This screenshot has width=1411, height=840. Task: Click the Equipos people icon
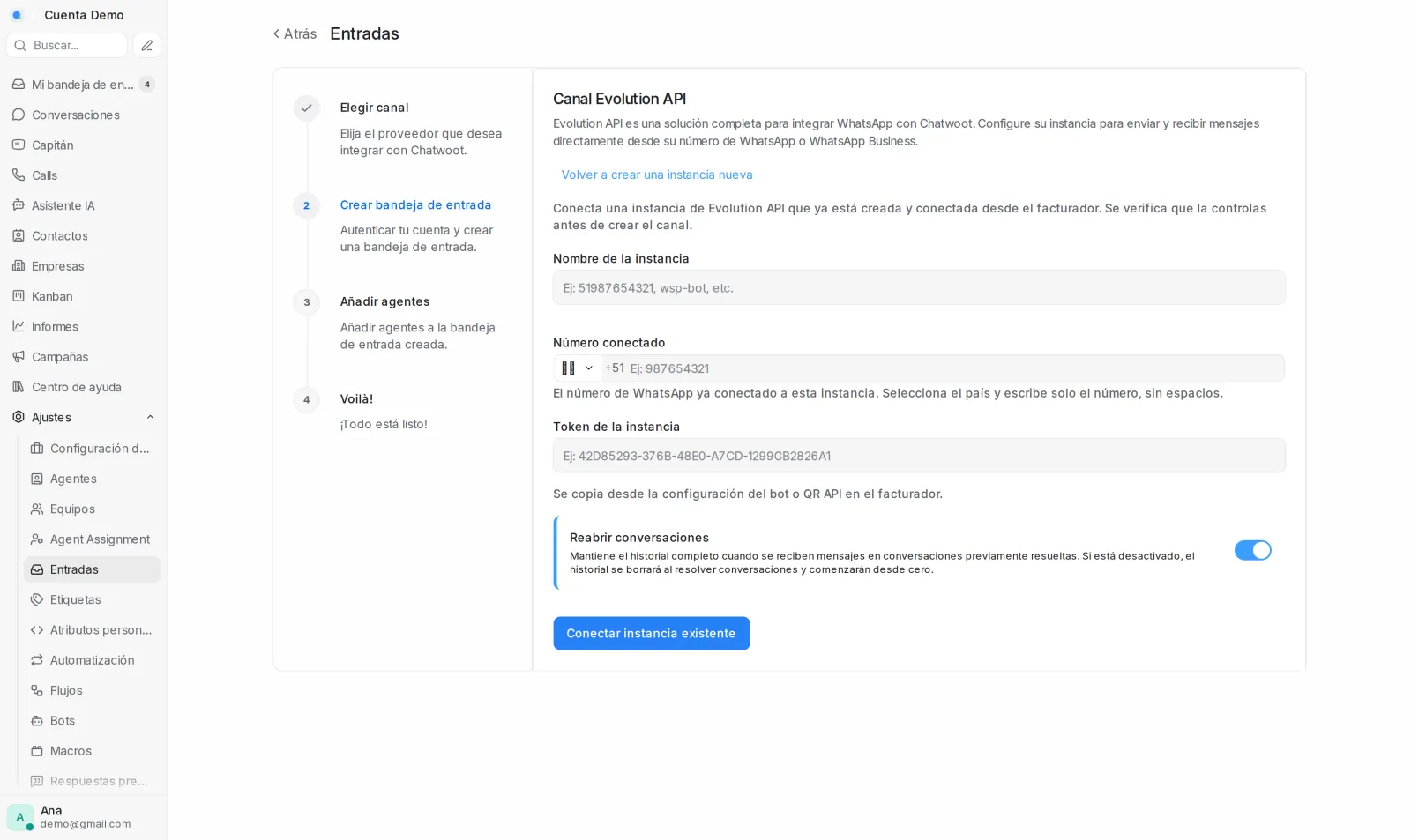[37, 509]
